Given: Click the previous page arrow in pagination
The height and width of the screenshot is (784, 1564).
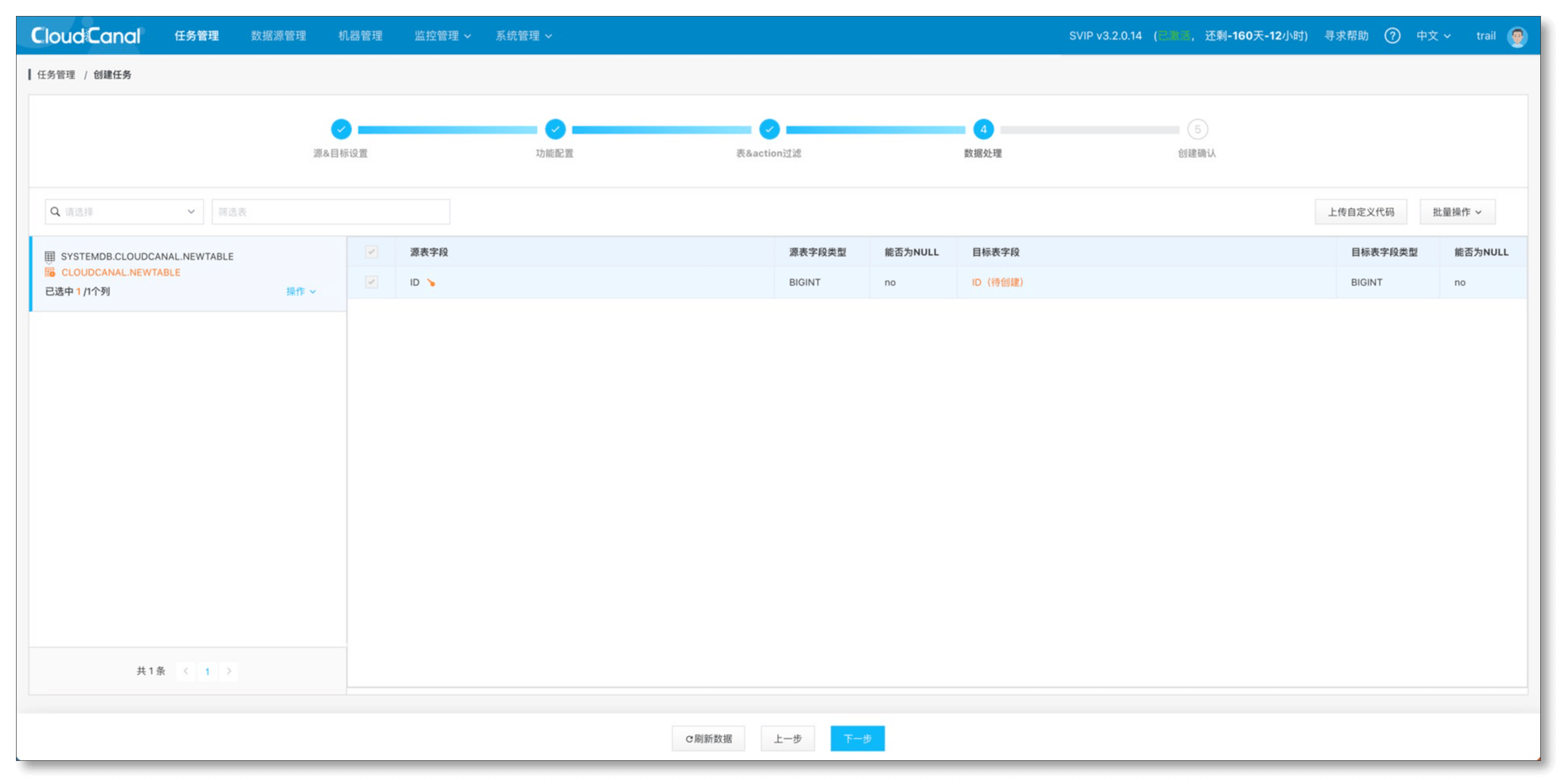Looking at the screenshot, I should (186, 671).
